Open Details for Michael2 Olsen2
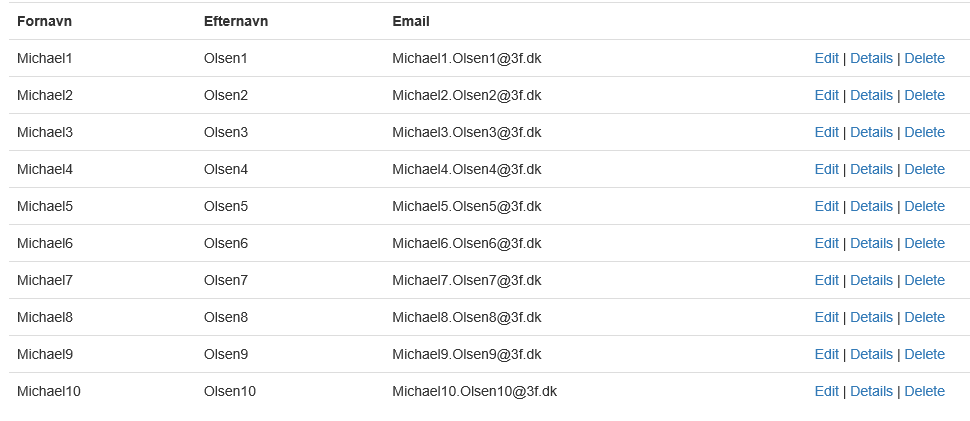The height and width of the screenshot is (421, 970). coord(871,95)
